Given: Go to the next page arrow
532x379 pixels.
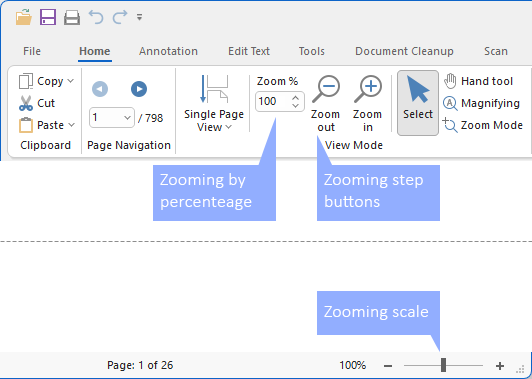Looking at the screenshot, I should coord(139,89).
